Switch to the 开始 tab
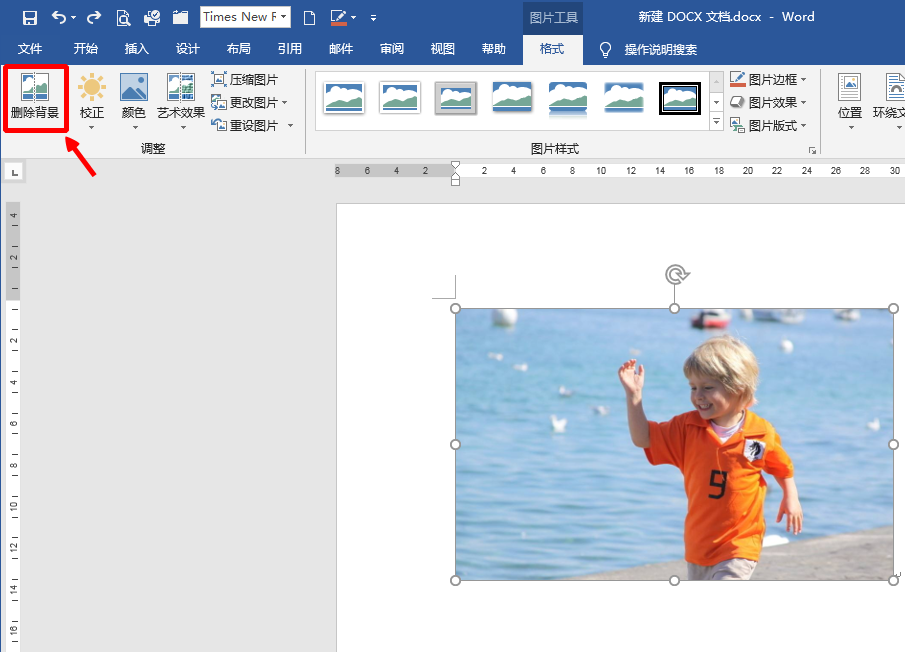 point(85,49)
